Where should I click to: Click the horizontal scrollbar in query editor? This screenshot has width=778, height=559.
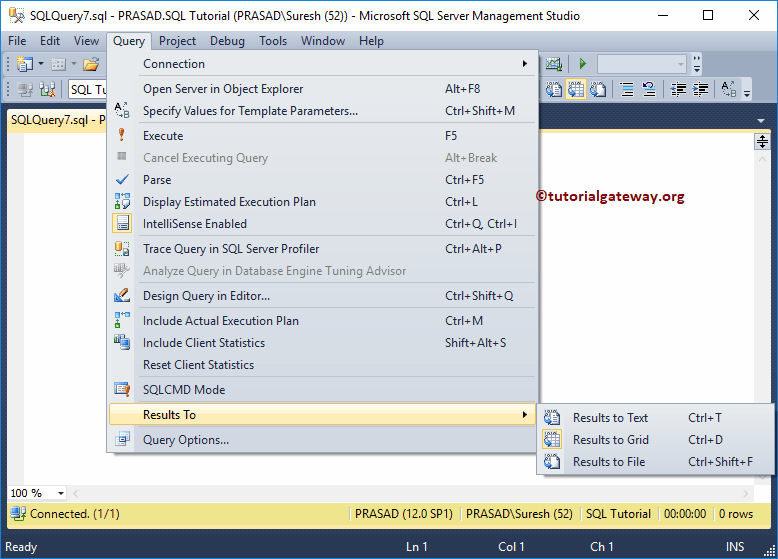pos(411,493)
